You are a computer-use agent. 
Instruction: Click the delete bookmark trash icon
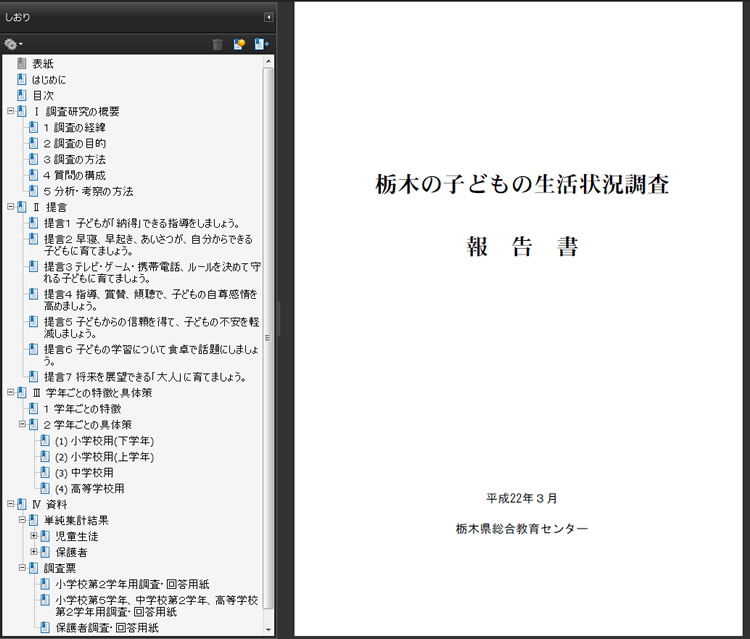click(x=217, y=44)
